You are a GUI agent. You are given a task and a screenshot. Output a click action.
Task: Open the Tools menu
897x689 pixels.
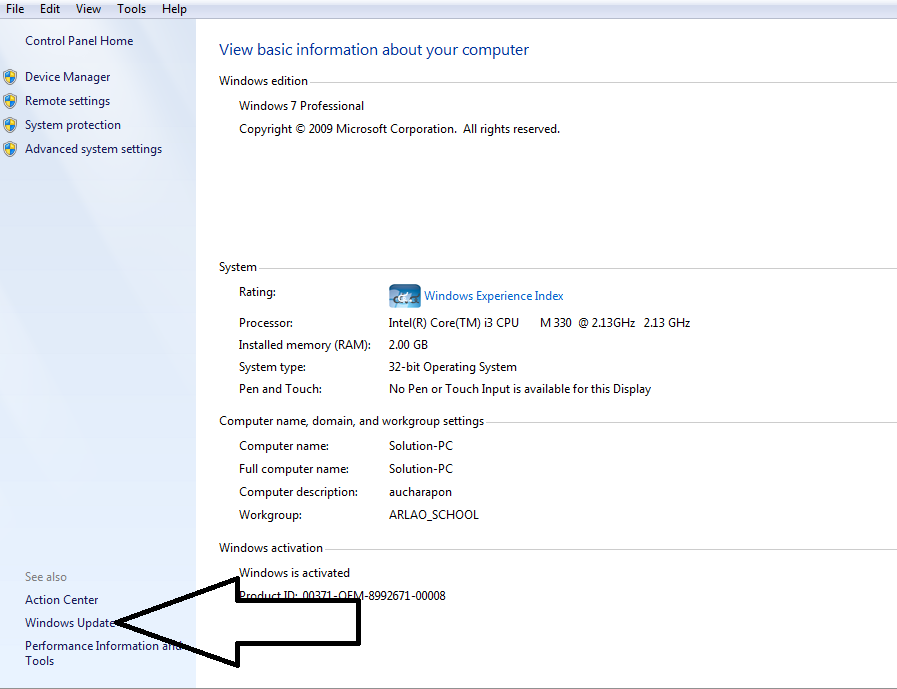(132, 9)
